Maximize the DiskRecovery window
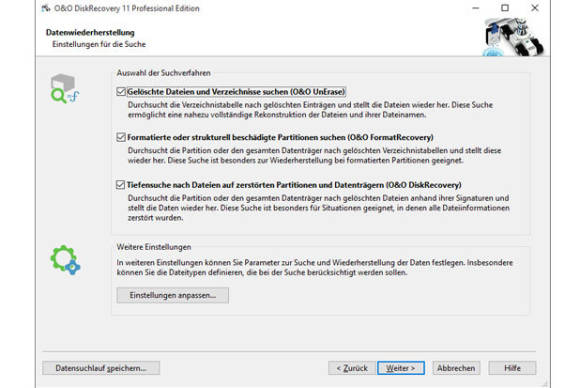This screenshot has width=580, height=388. [x=505, y=8]
